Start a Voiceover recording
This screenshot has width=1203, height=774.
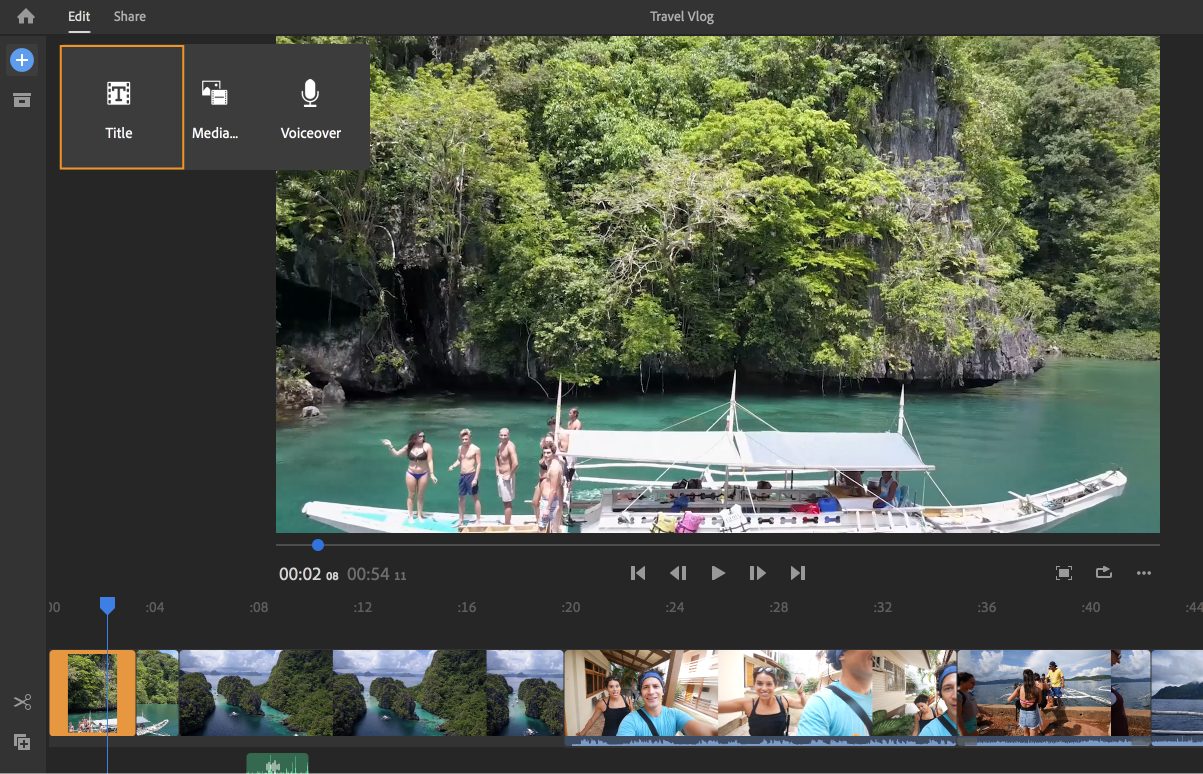[310, 107]
